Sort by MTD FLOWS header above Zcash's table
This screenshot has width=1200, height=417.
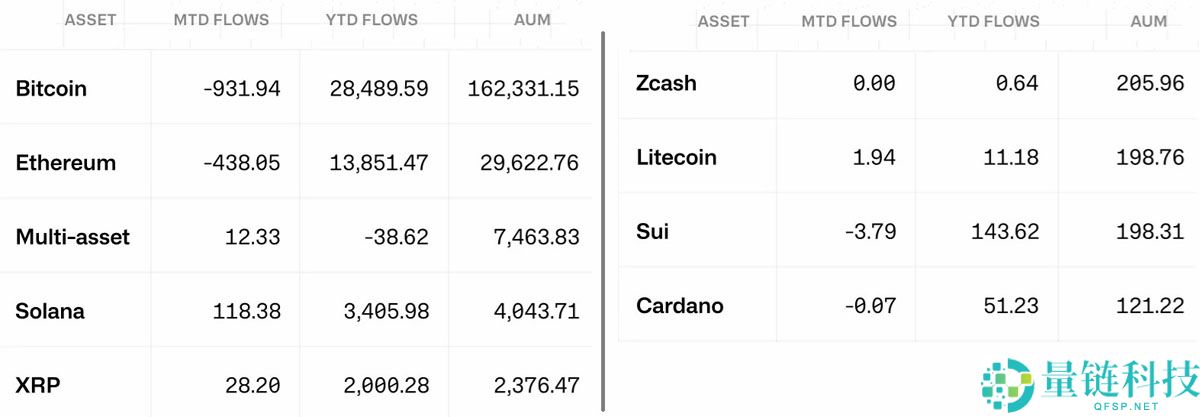click(849, 21)
